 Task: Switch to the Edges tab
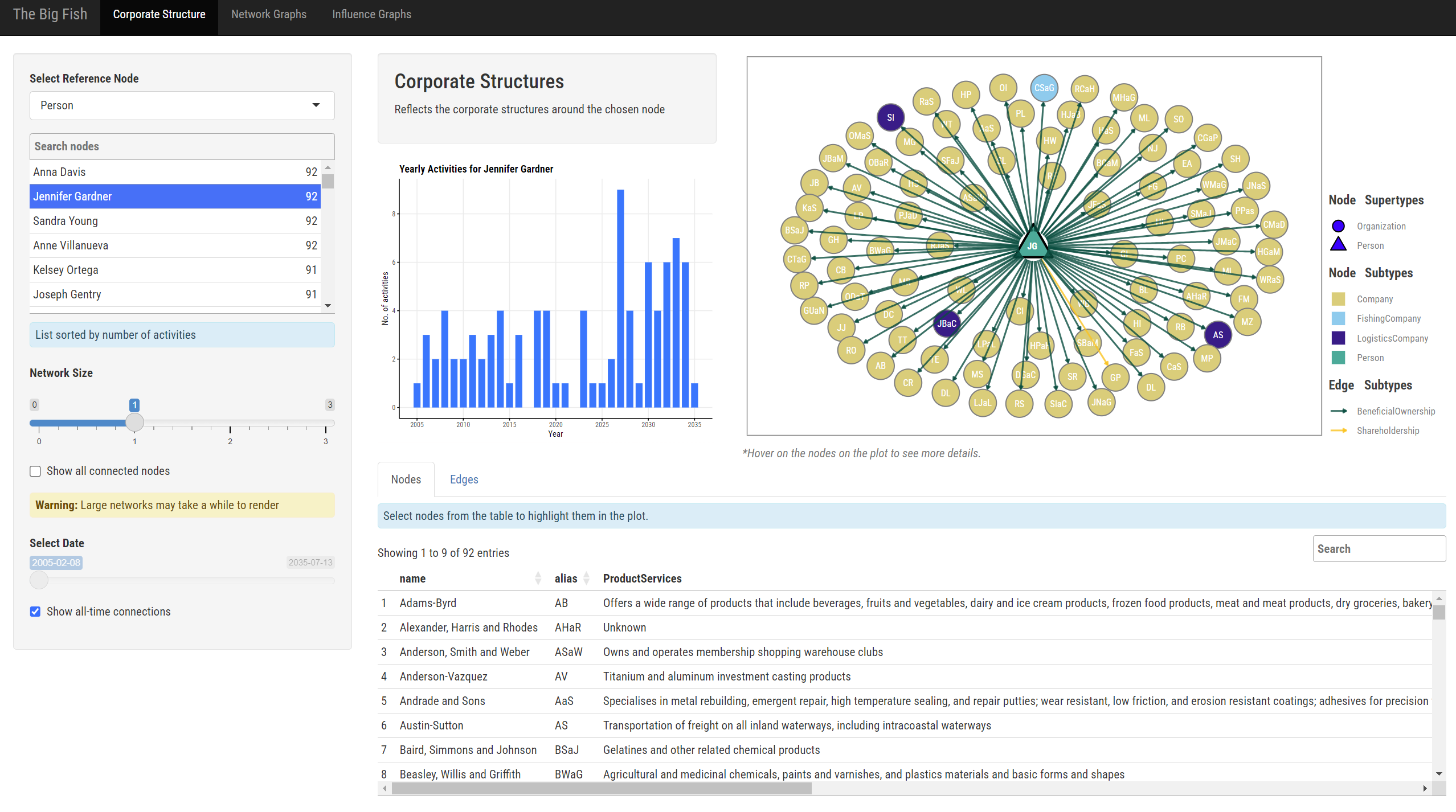pyautogui.click(x=464, y=479)
